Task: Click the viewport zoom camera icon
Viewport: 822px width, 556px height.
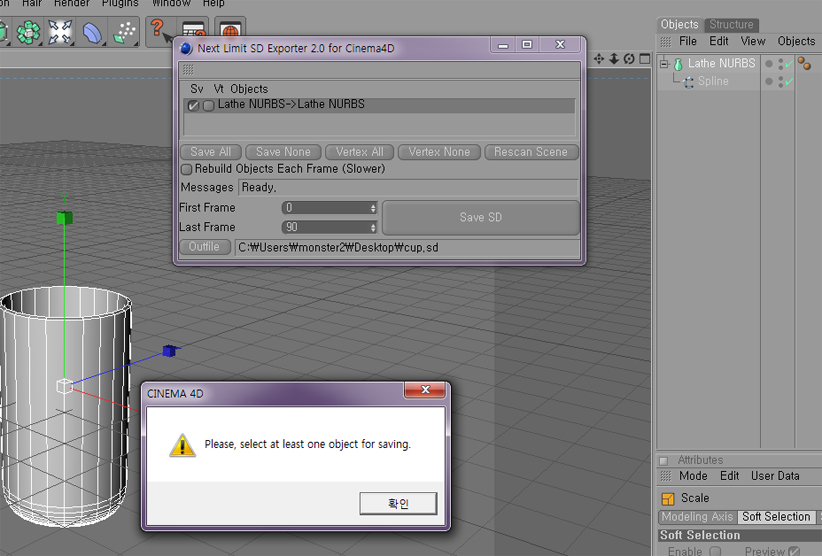Action: pos(614,59)
